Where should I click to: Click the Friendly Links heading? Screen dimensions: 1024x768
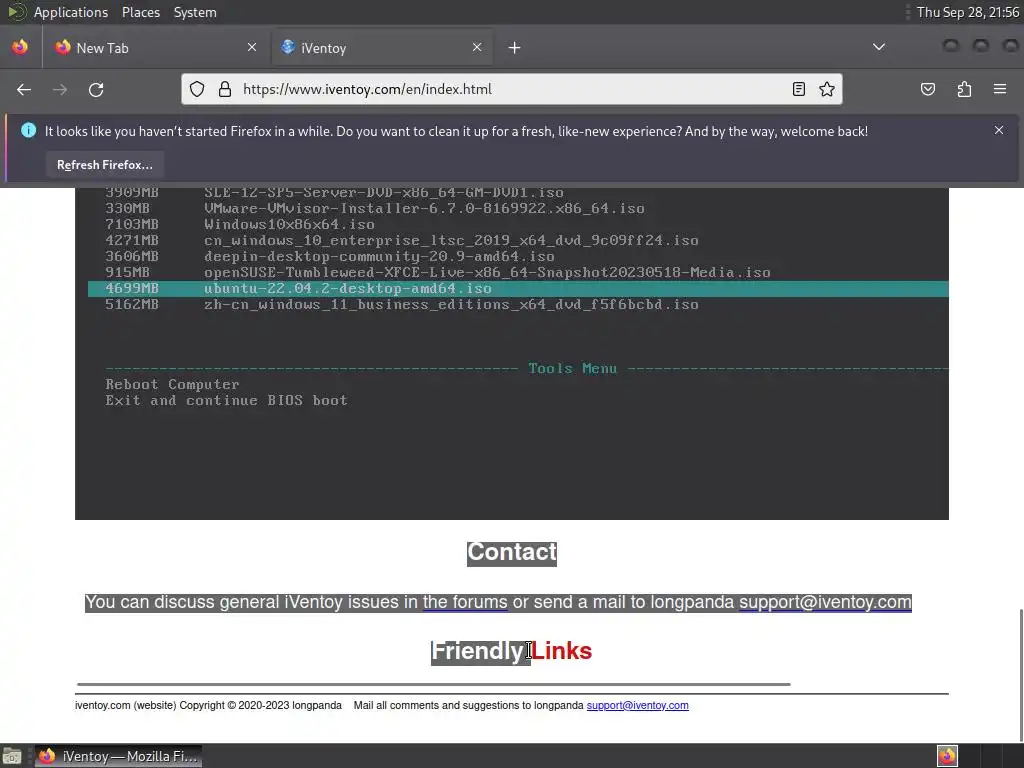pyautogui.click(x=512, y=651)
